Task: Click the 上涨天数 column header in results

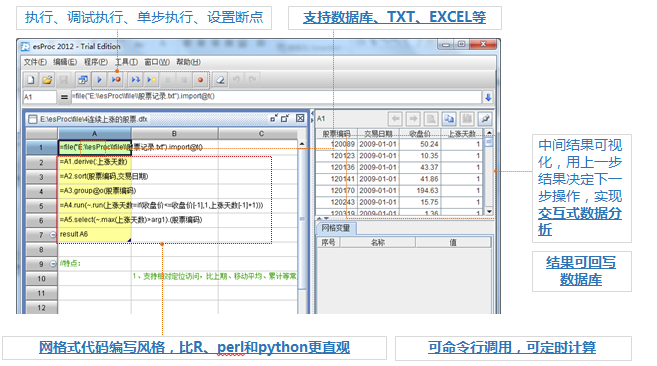Action: click(x=462, y=133)
